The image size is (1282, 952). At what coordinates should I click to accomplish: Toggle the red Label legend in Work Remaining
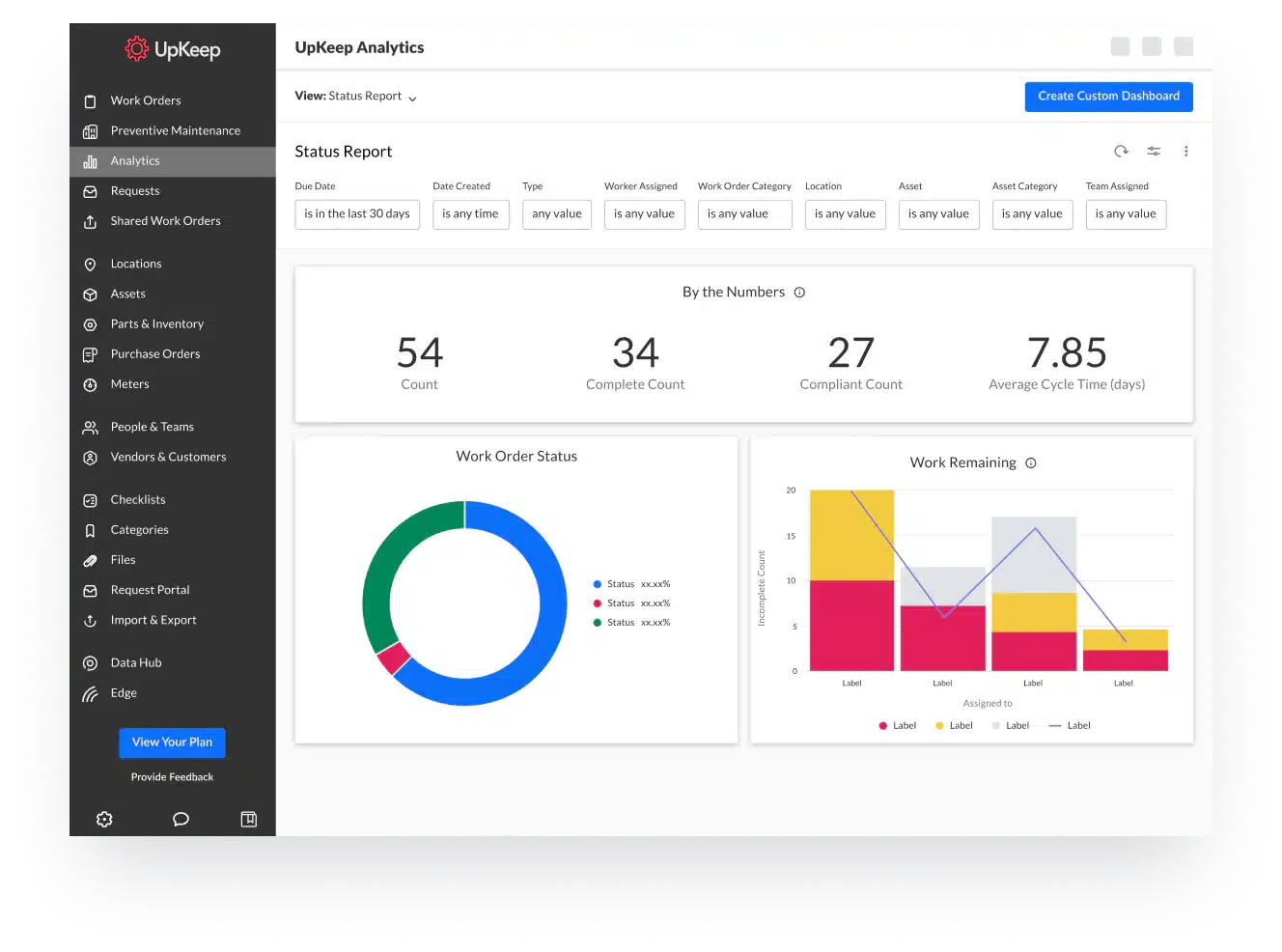(897, 726)
